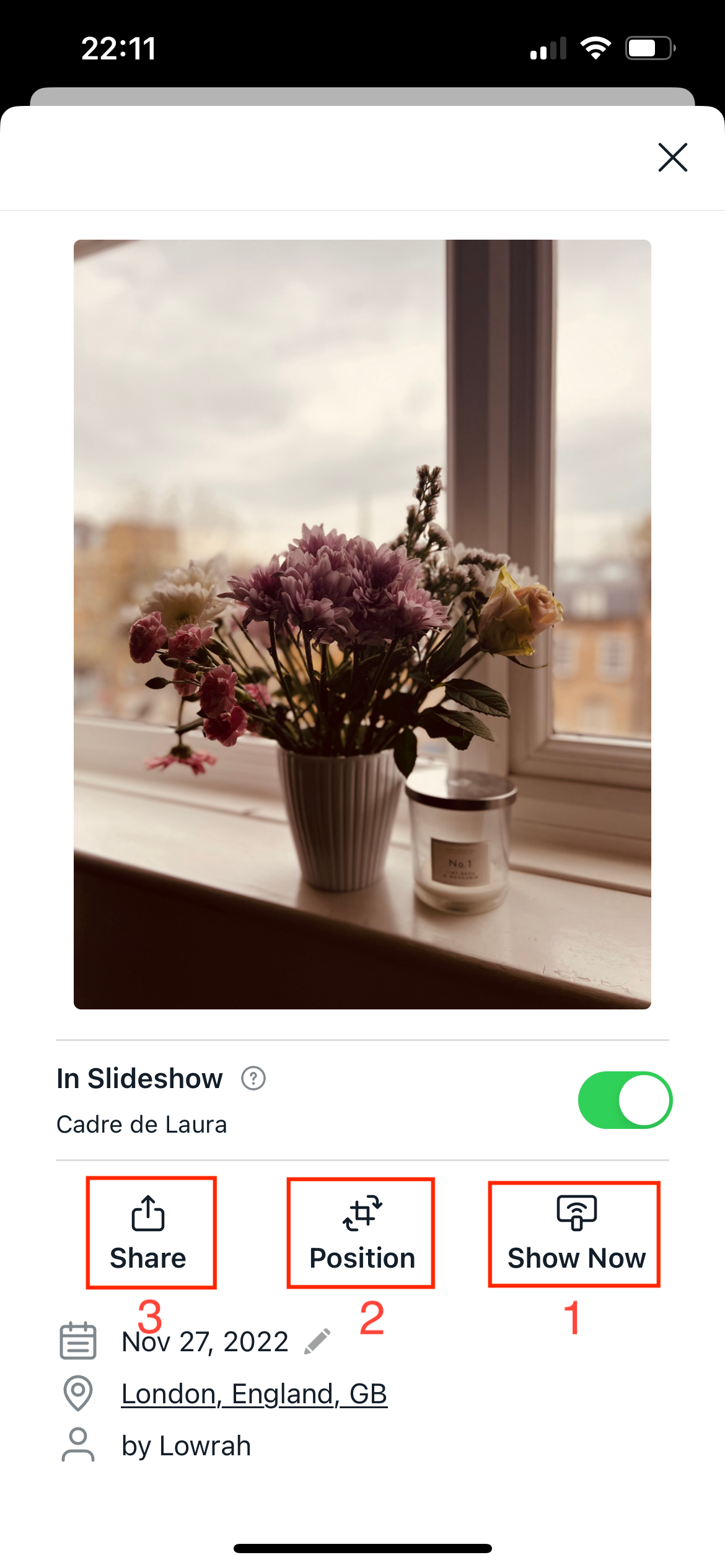Tap the Wi-Fi icon in status bar
Viewport: 725px width, 1568px height.
point(595,48)
